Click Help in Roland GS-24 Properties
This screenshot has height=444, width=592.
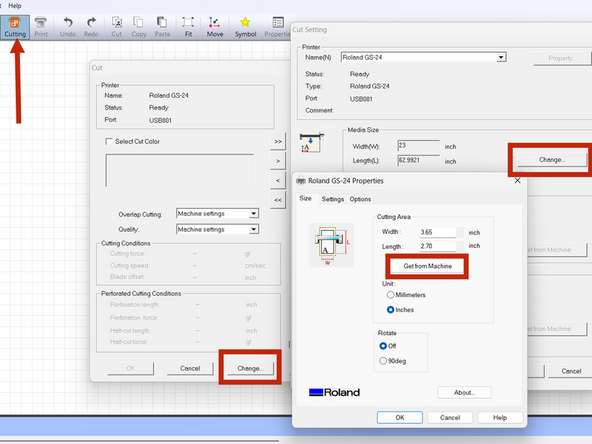point(500,418)
